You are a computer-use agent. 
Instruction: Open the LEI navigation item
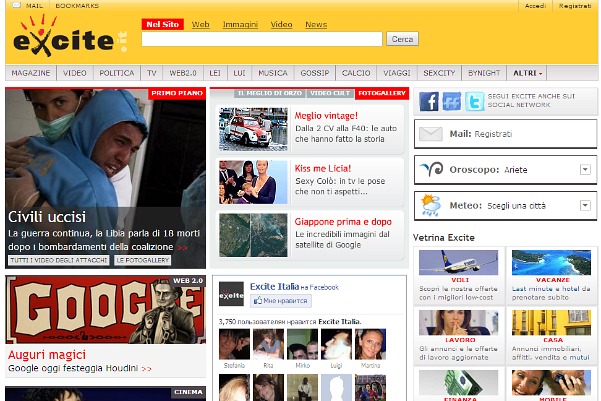point(215,73)
